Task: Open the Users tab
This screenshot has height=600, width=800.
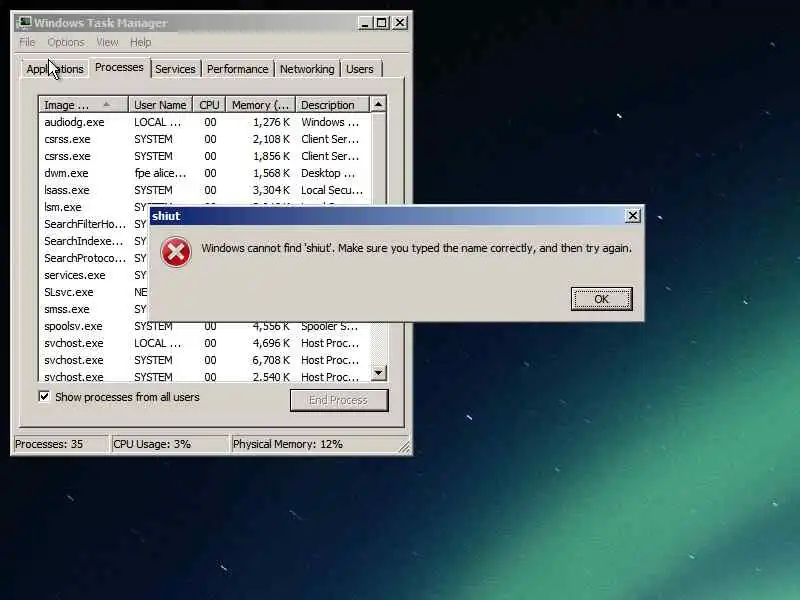Action: (360, 69)
